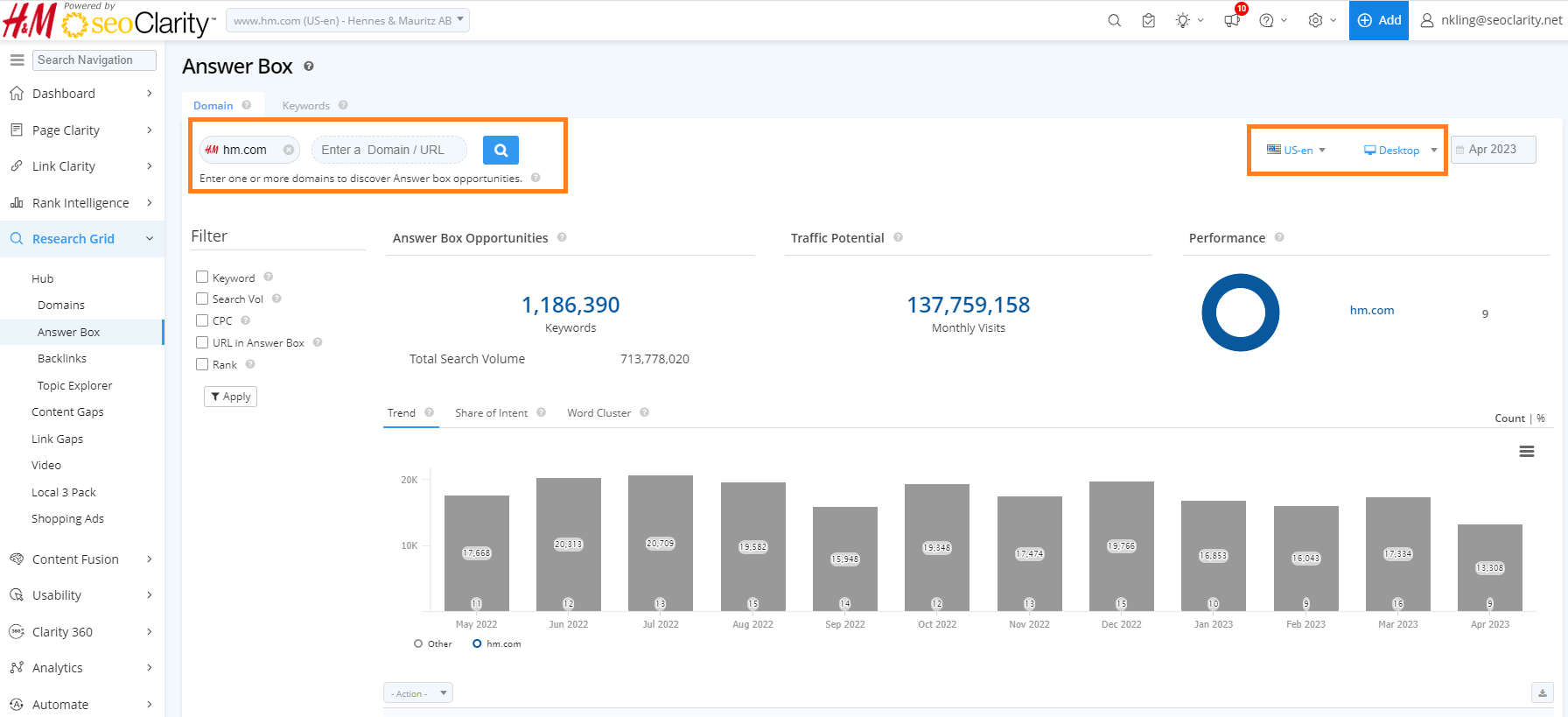This screenshot has width=1568, height=717.
Task: Switch to the Keywords tab
Action: [305, 105]
